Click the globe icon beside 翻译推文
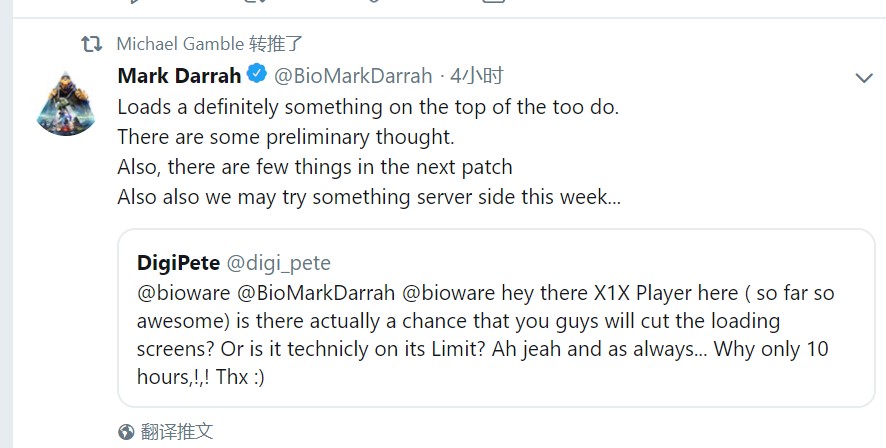This screenshot has height=448, width=886. coord(126,432)
